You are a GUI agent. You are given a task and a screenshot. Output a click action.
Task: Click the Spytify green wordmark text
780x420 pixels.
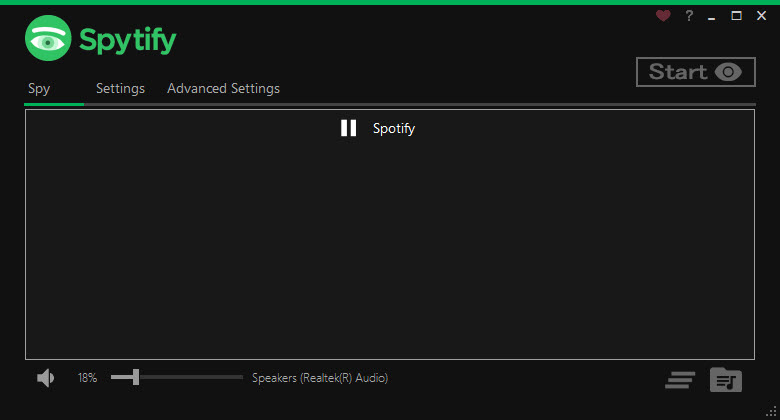tap(128, 40)
